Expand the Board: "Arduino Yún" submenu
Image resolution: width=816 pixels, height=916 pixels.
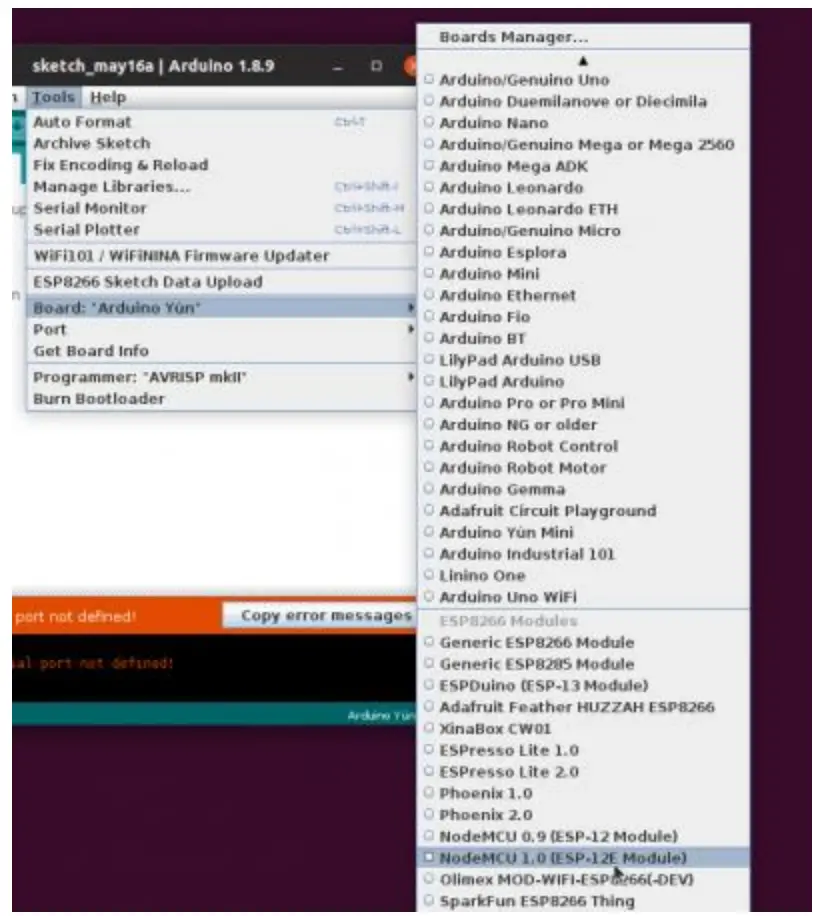221,308
